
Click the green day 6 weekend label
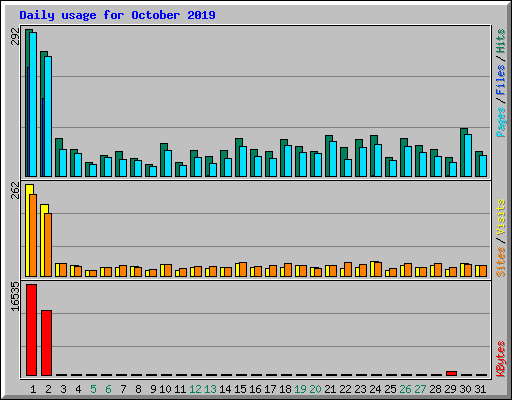click(108, 389)
